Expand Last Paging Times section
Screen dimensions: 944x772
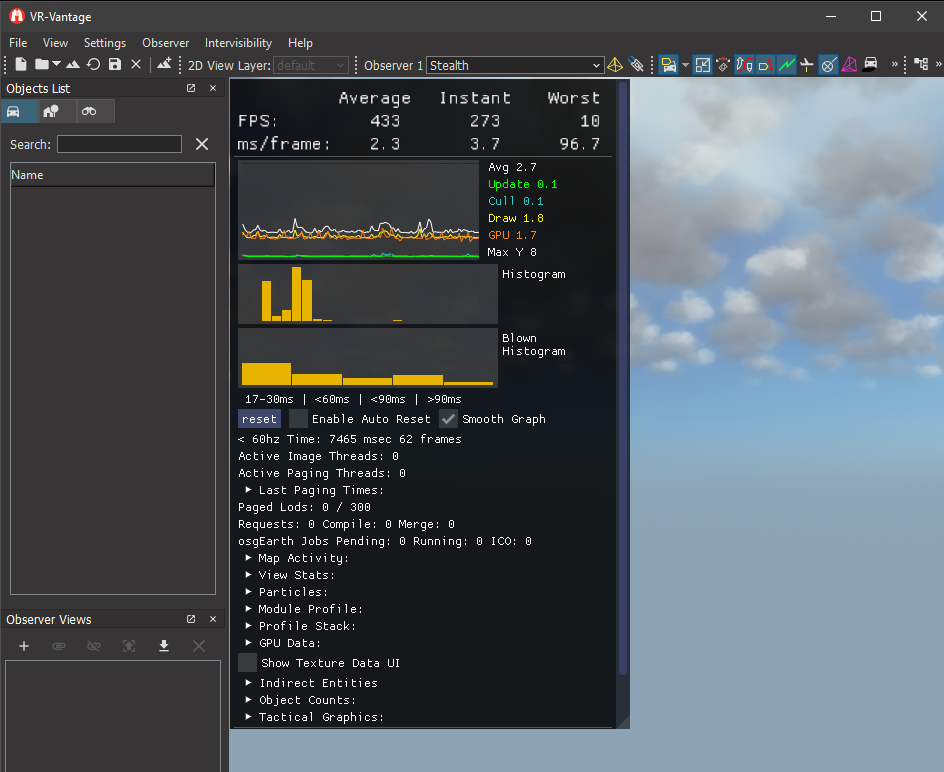[249, 490]
